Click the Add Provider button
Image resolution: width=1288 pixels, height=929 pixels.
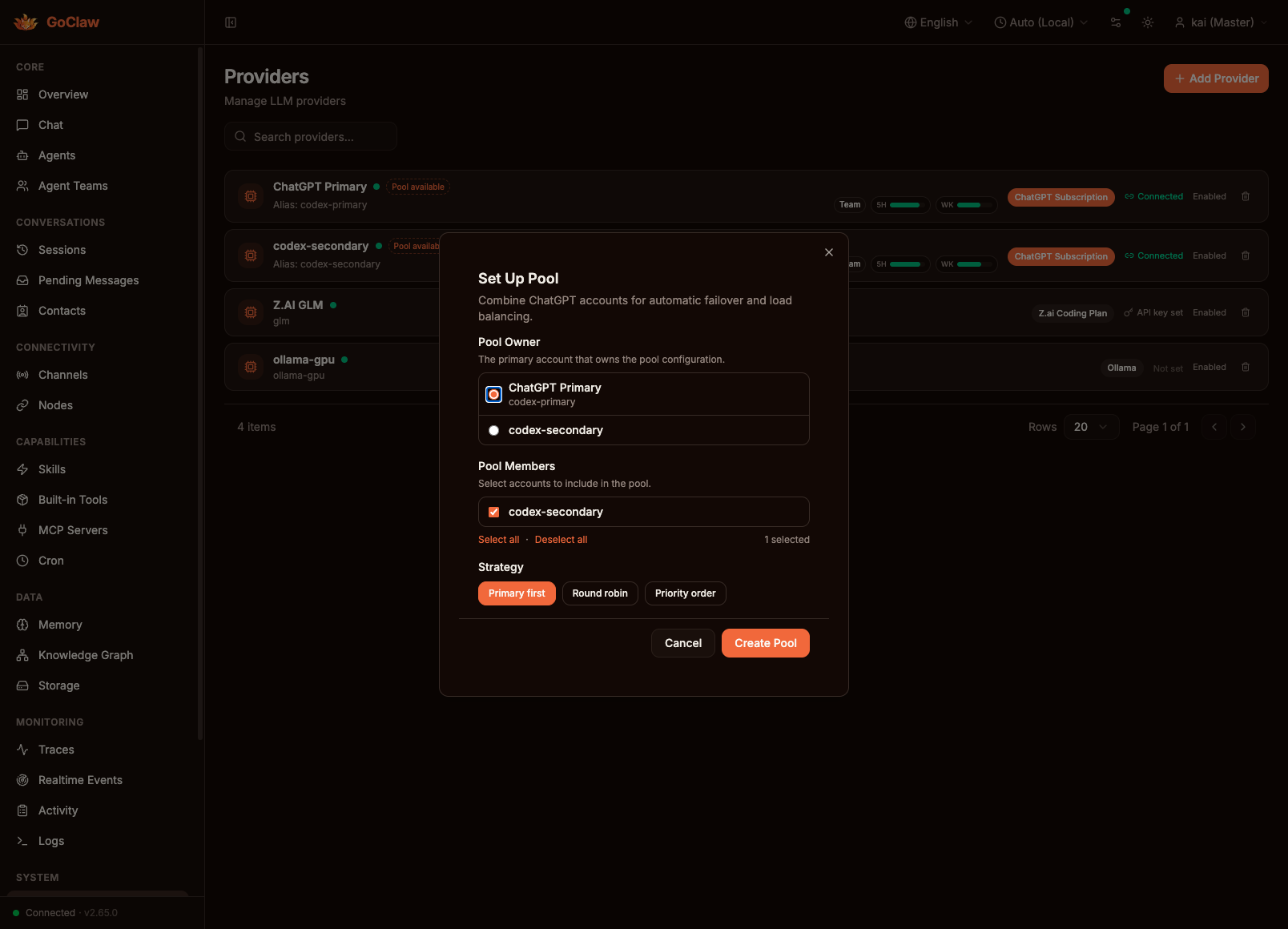click(1216, 78)
